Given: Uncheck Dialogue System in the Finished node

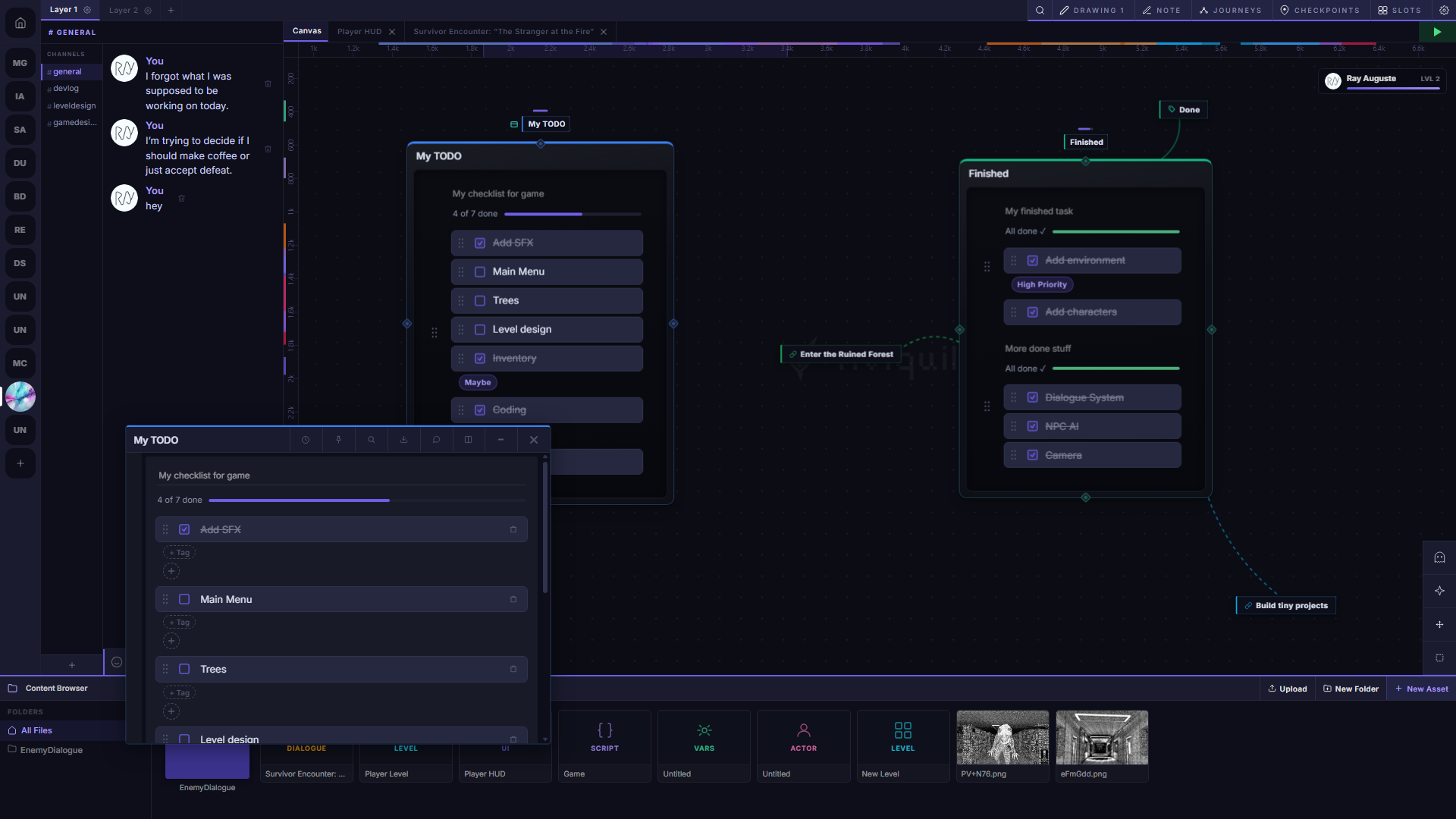Looking at the screenshot, I should 1033,398.
